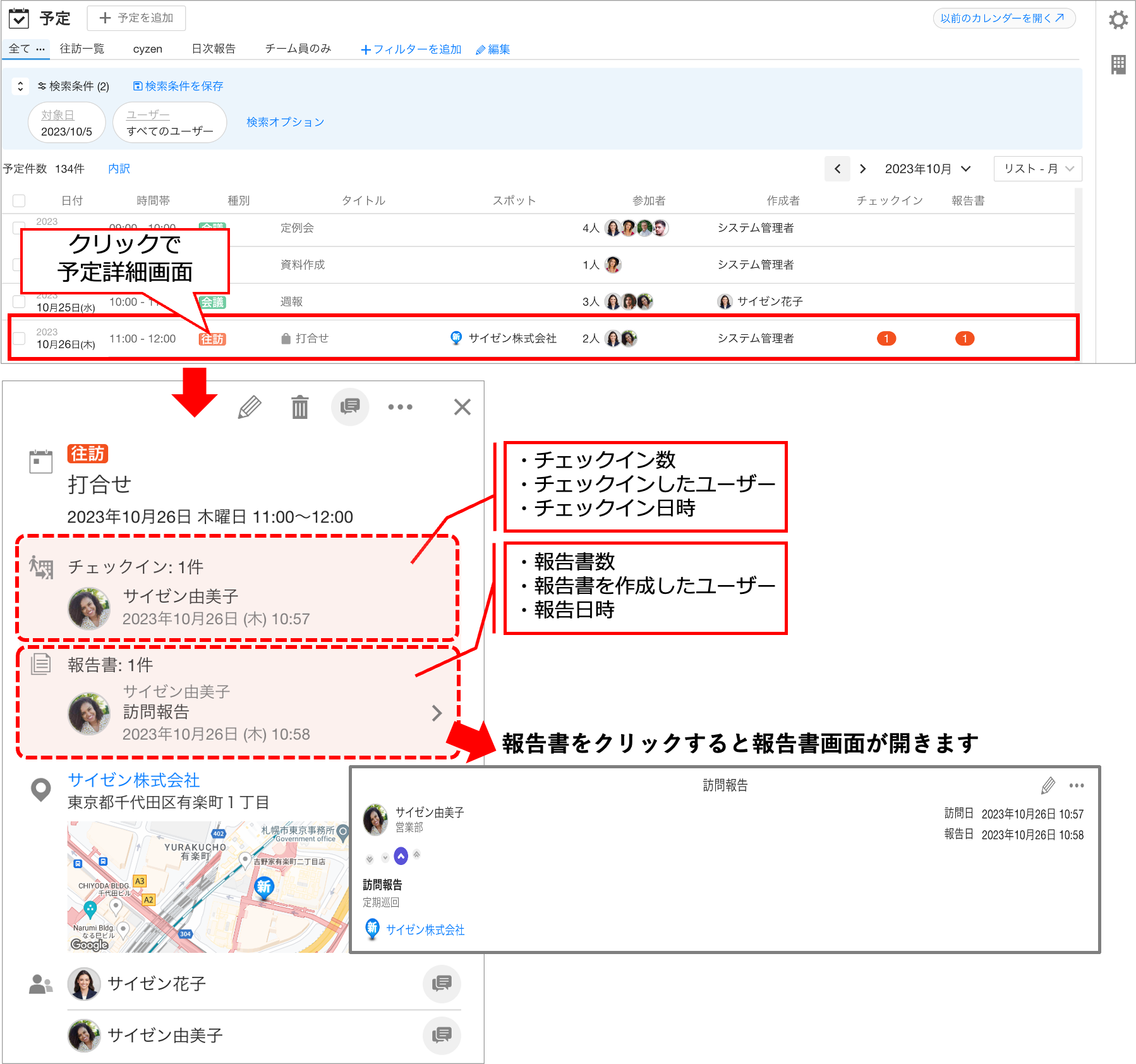Open the settings gear icon
Screen dimensions: 1136x1064
[1118, 20]
